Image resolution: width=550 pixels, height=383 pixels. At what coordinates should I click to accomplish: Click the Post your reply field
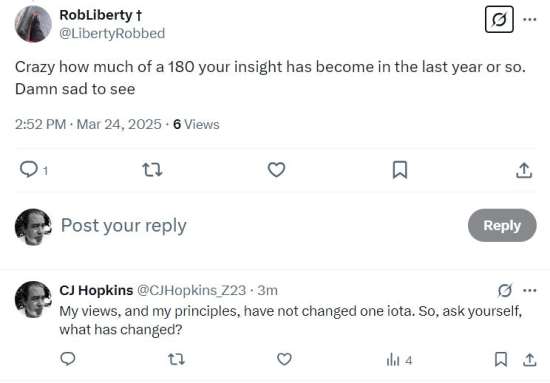[260, 225]
